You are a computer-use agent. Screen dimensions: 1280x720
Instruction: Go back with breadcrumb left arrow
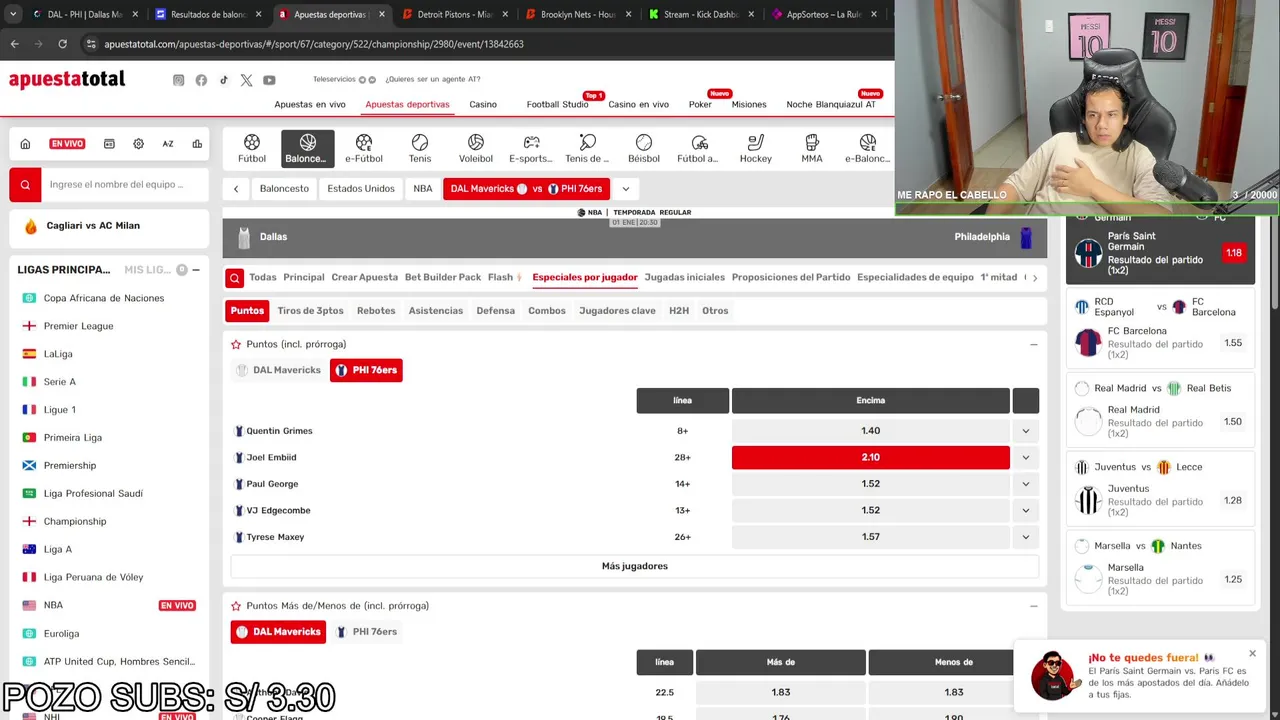236,189
